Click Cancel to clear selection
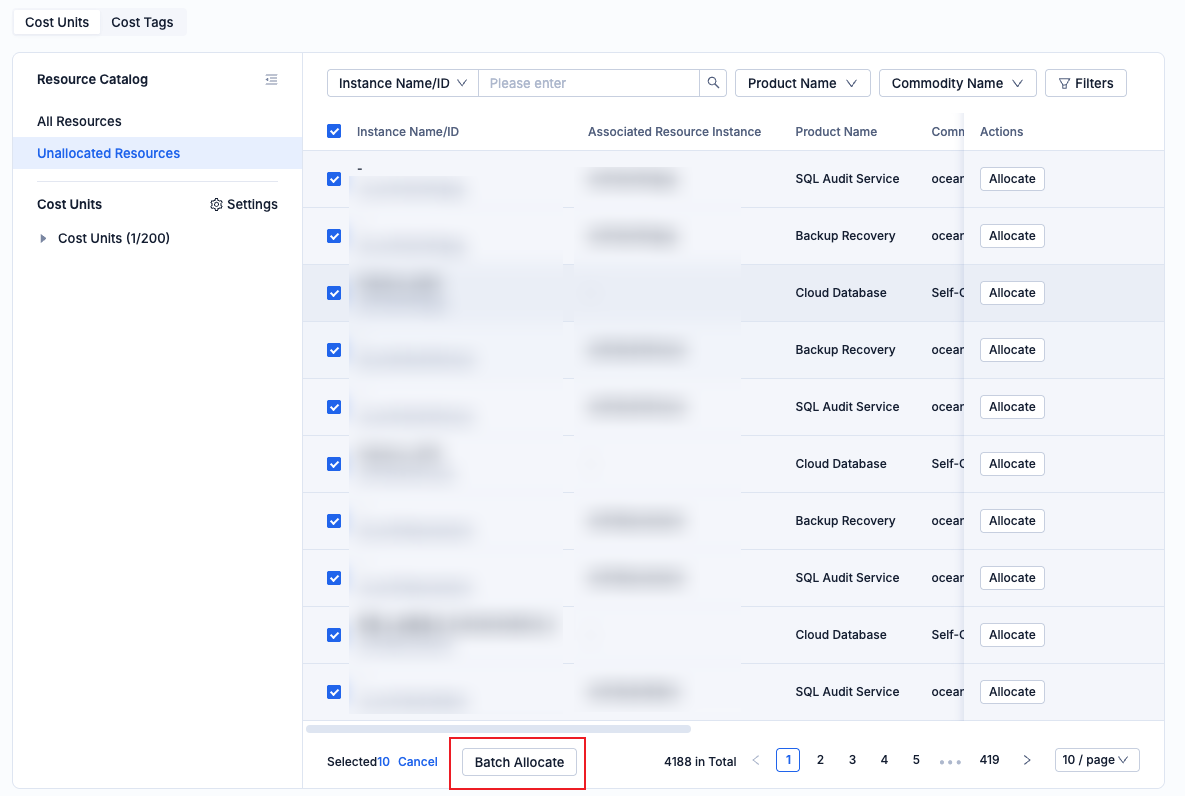 pyautogui.click(x=418, y=762)
